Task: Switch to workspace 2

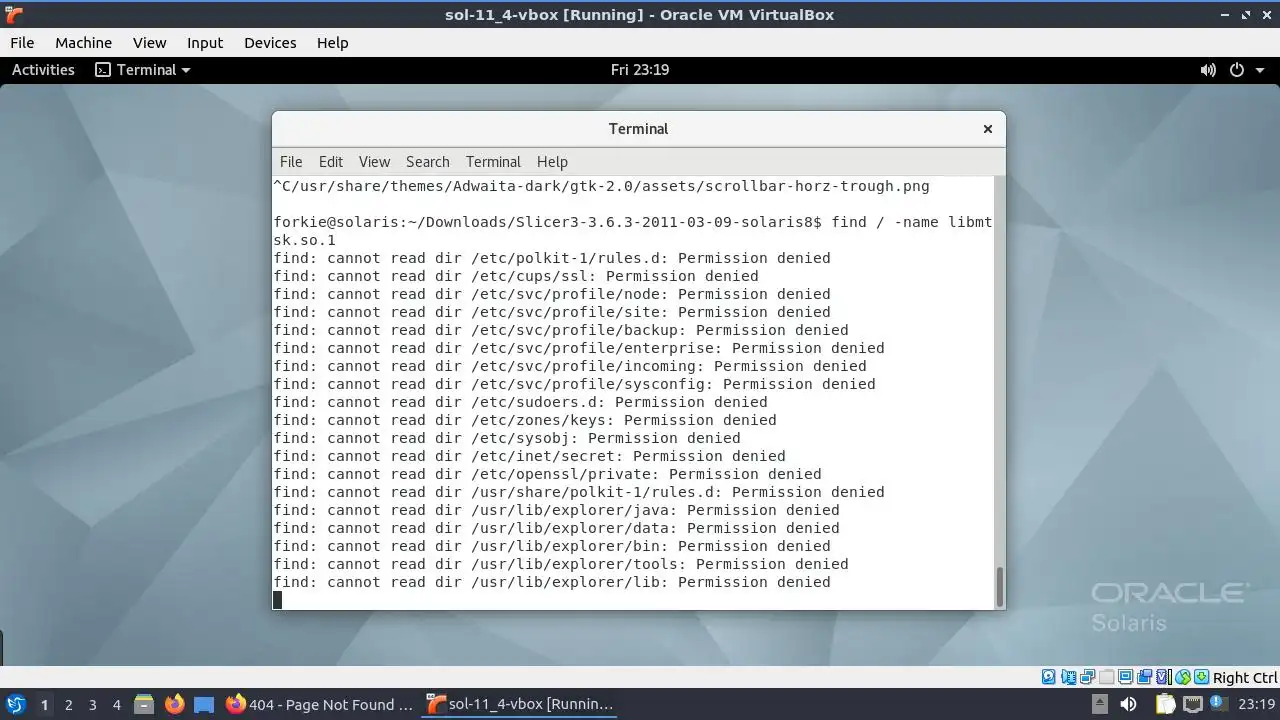Action: pyautogui.click(x=68, y=705)
